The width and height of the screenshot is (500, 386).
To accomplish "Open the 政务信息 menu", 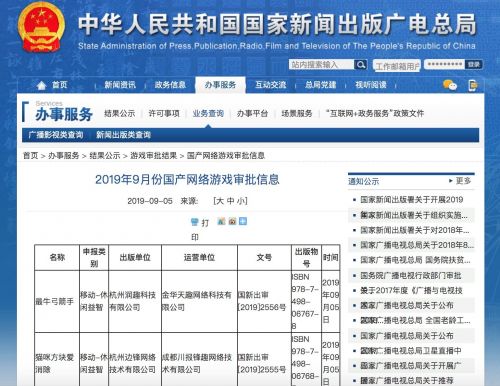I will point(170,85).
